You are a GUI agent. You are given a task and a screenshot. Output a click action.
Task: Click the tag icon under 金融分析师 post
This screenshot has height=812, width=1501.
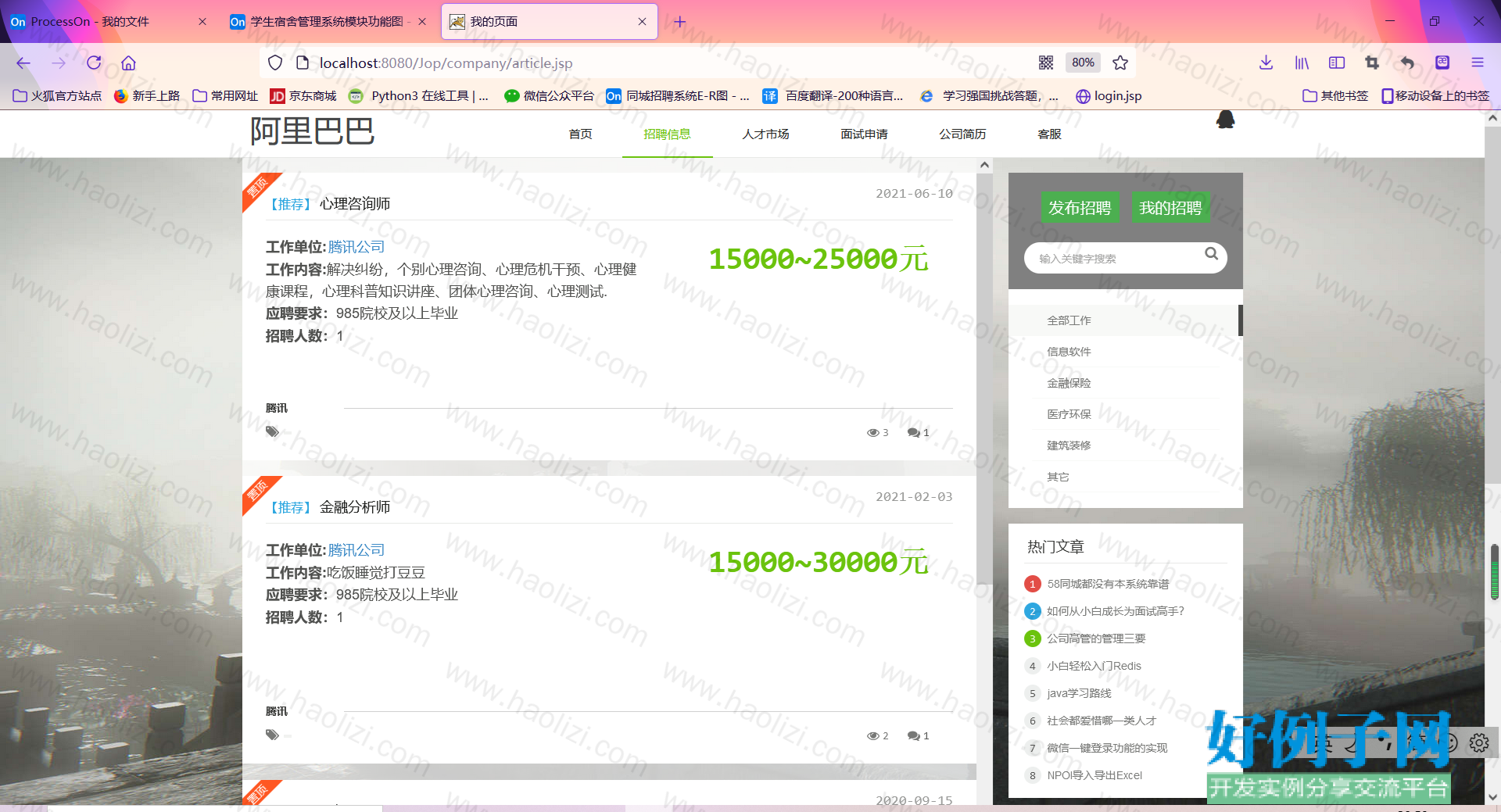click(x=272, y=735)
